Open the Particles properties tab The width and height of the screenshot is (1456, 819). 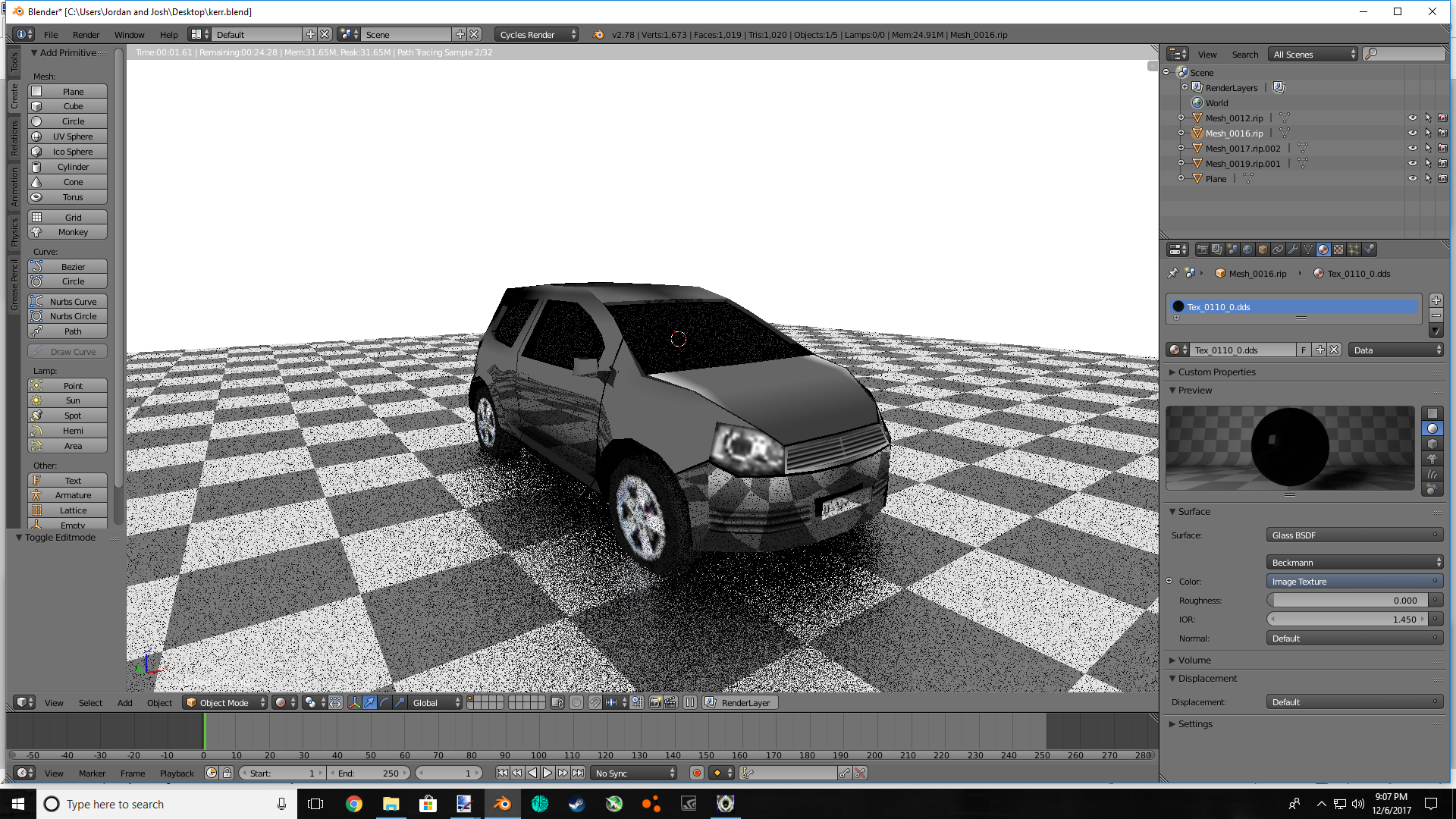(x=1354, y=249)
